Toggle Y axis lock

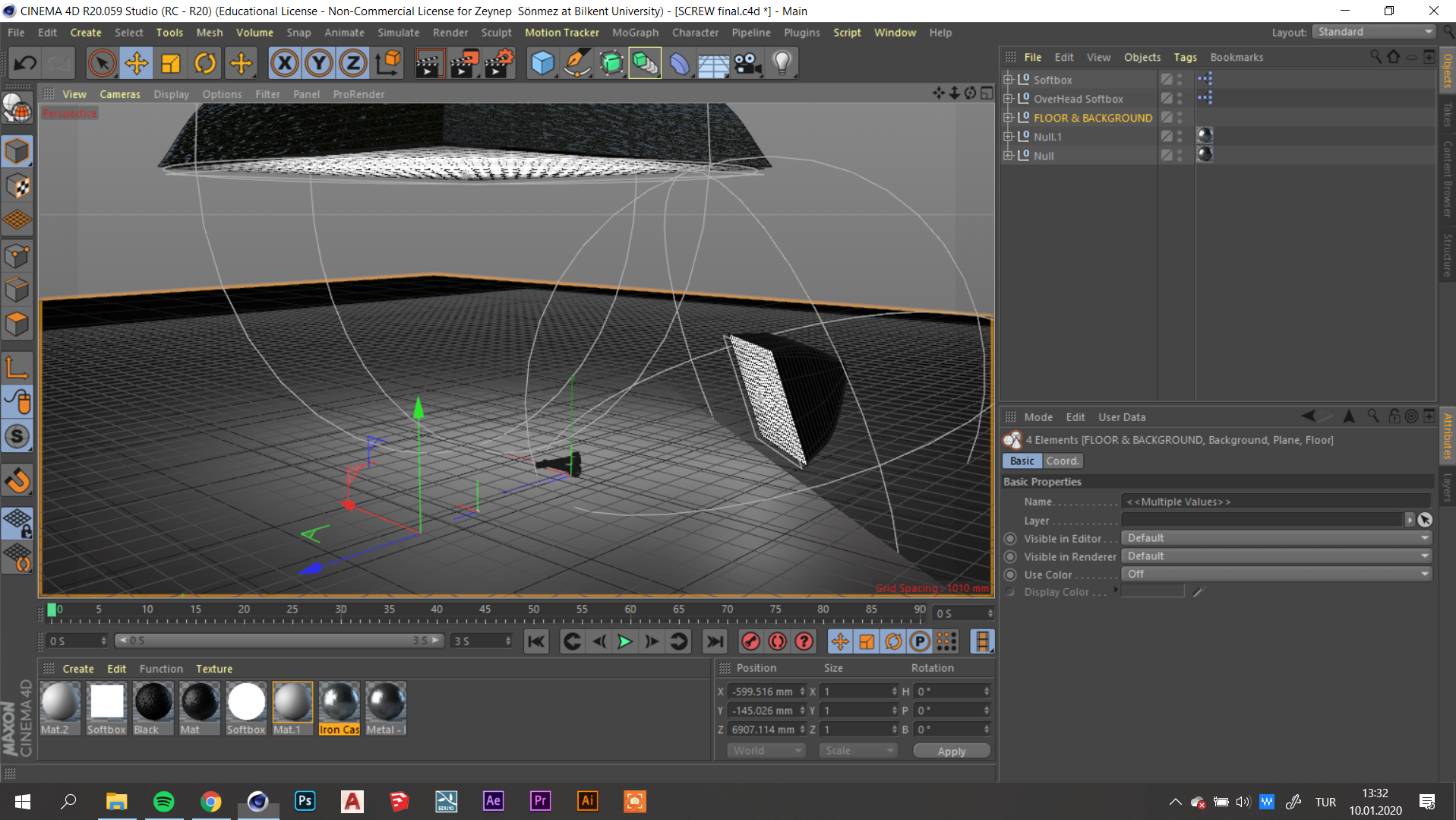coord(319,63)
